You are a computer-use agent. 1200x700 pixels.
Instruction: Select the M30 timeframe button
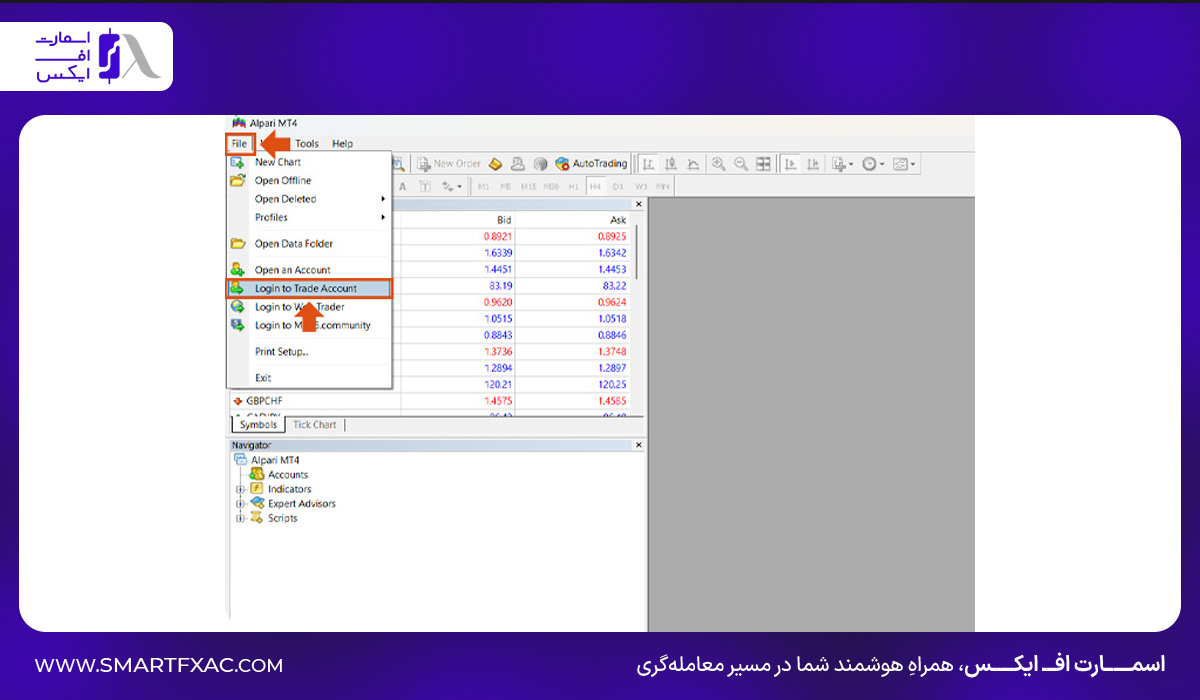(x=551, y=187)
